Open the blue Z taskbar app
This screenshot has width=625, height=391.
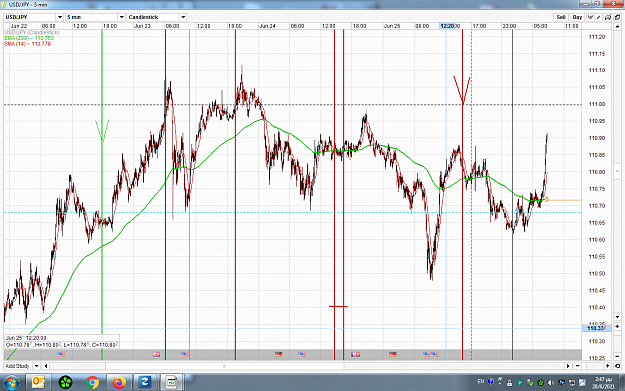pyautogui.click(x=145, y=383)
